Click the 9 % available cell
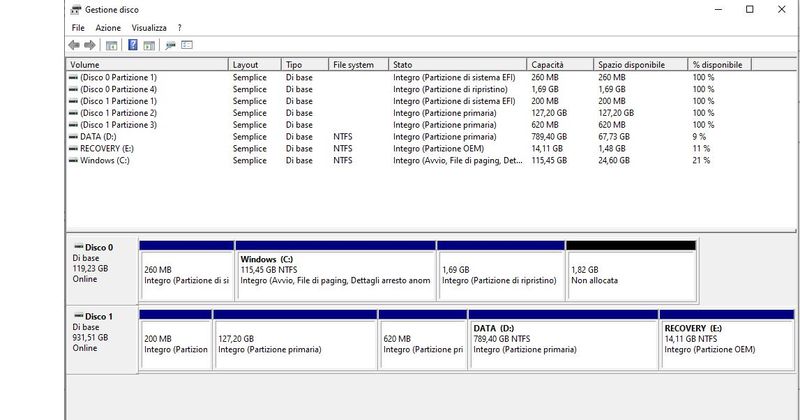Image resolution: width=800 pixels, height=420 pixels. pos(699,137)
